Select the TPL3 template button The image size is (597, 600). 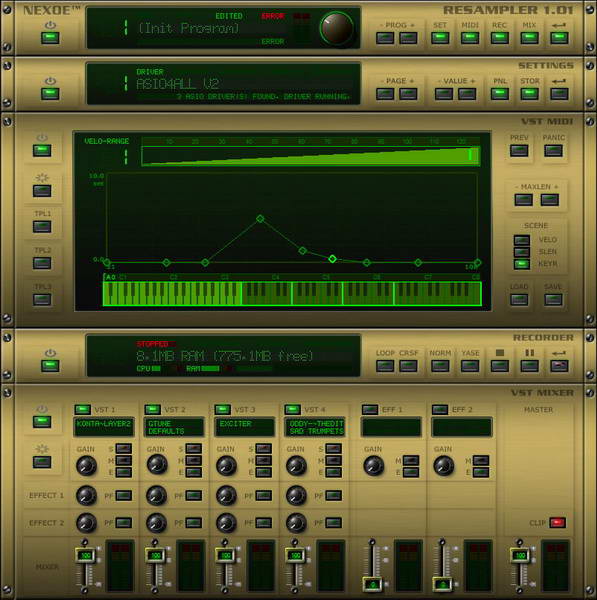pyautogui.click(x=42, y=300)
